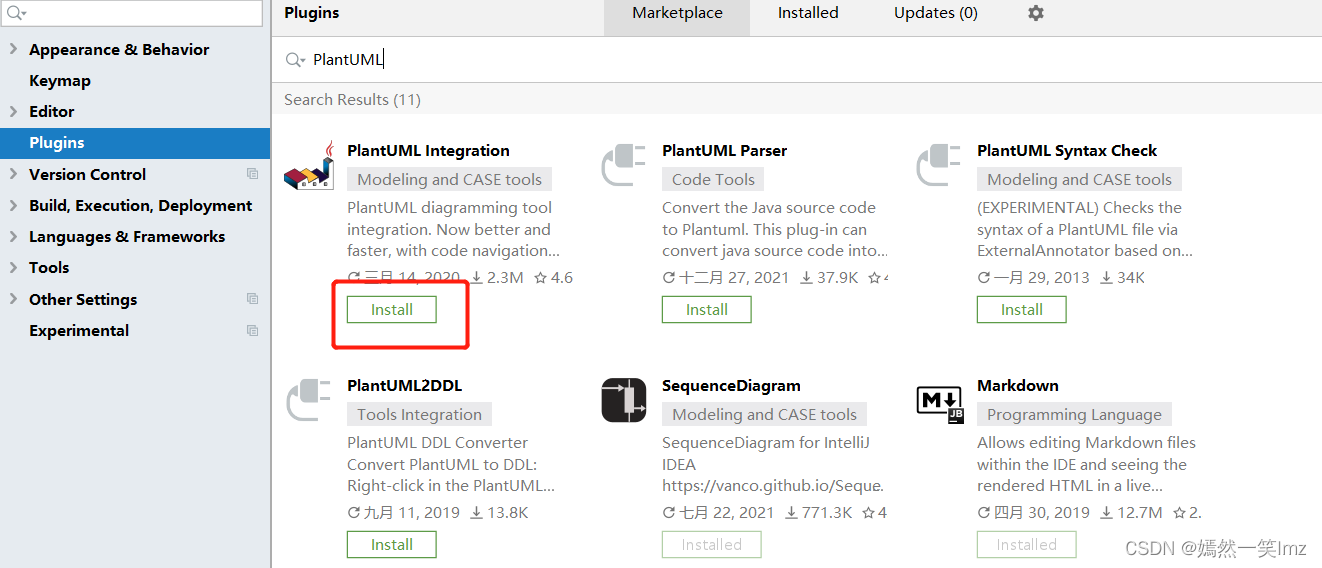Click the project-level icon beside Other Settings

click(x=252, y=299)
